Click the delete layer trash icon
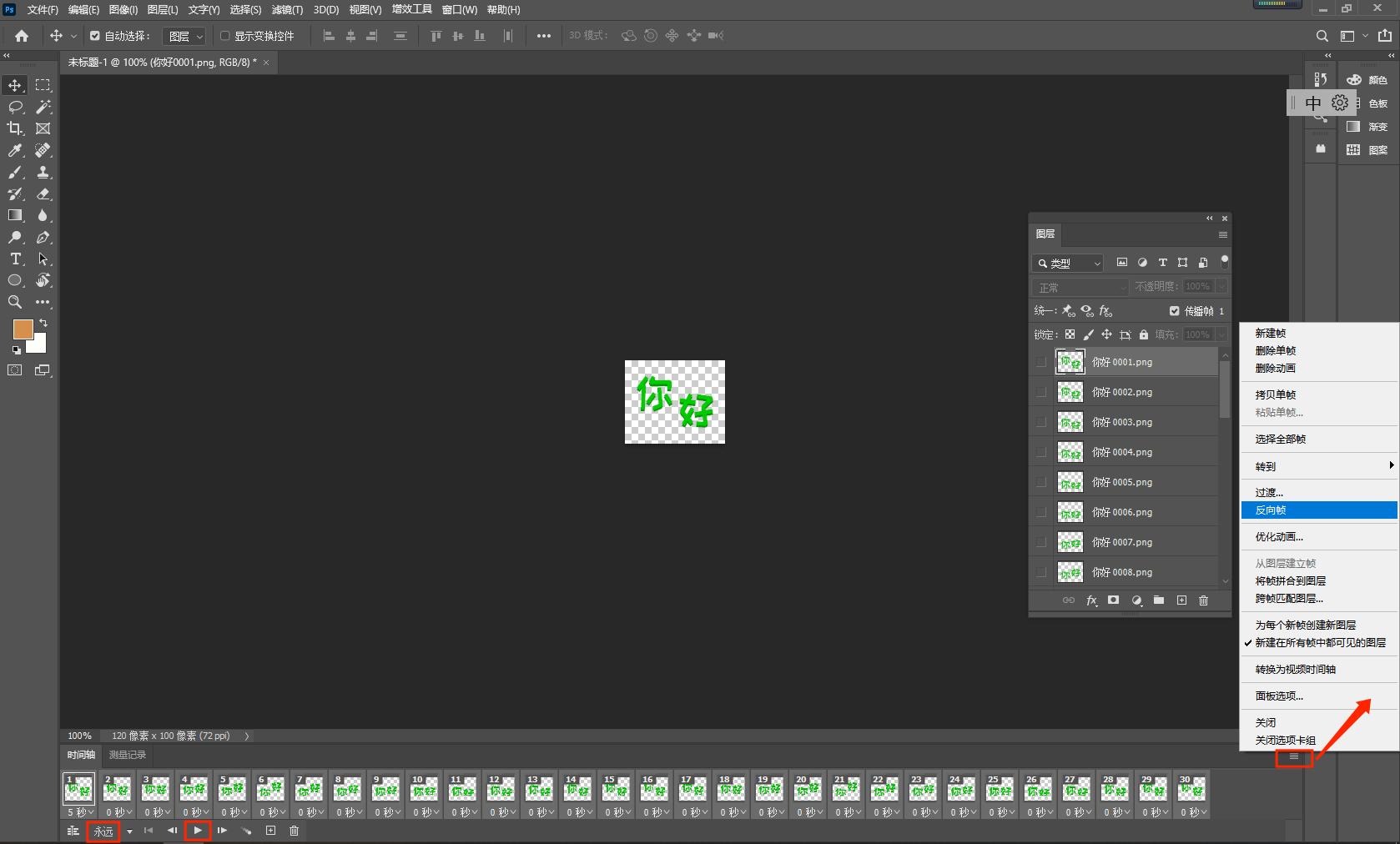Image resolution: width=1400 pixels, height=844 pixels. (1203, 600)
